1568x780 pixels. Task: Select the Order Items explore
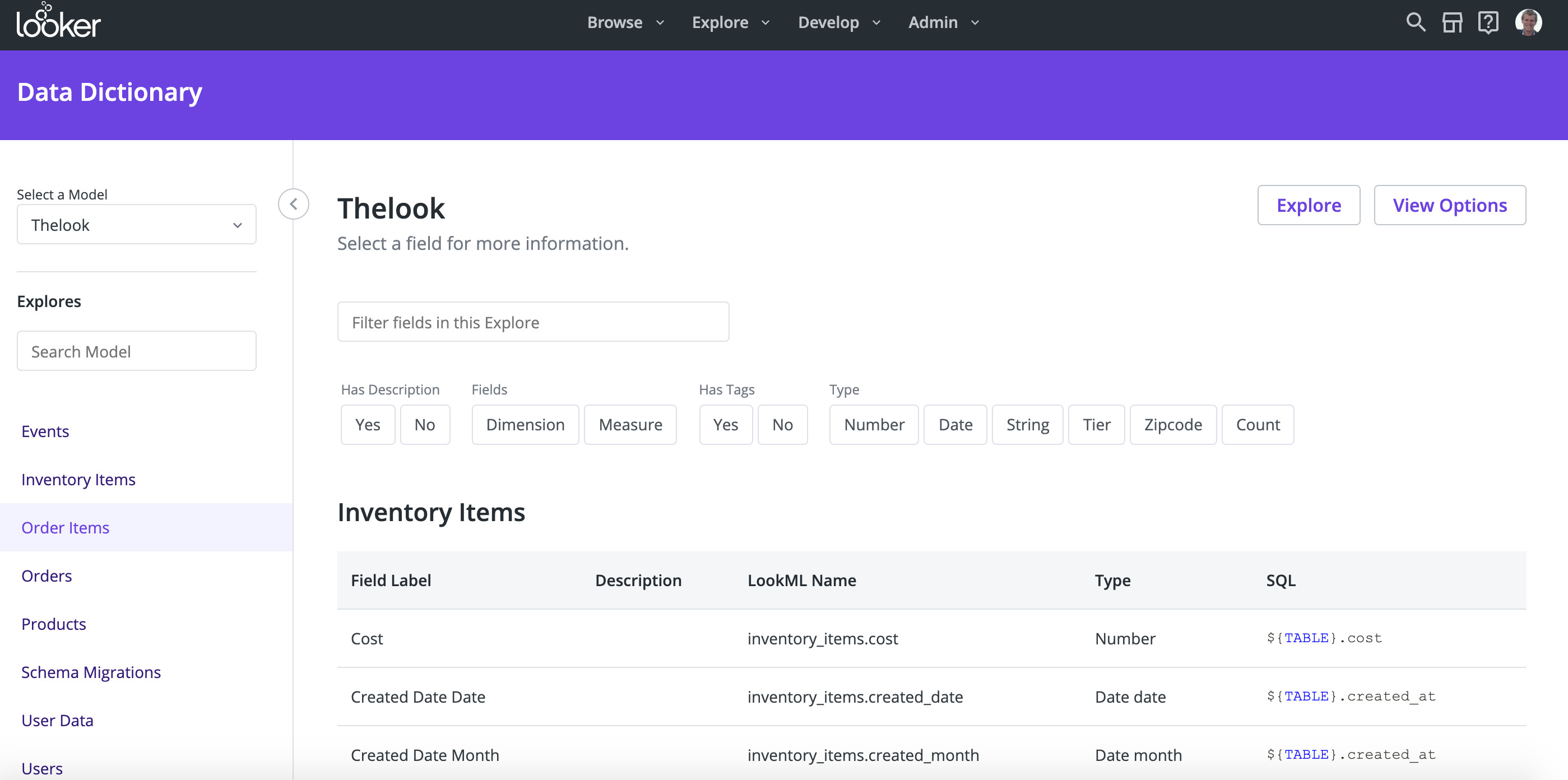pos(65,527)
